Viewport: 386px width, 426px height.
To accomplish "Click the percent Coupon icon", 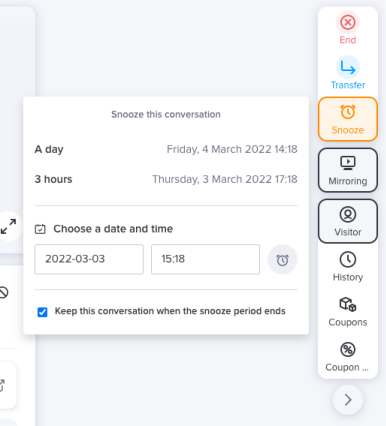I will coord(348,350).
